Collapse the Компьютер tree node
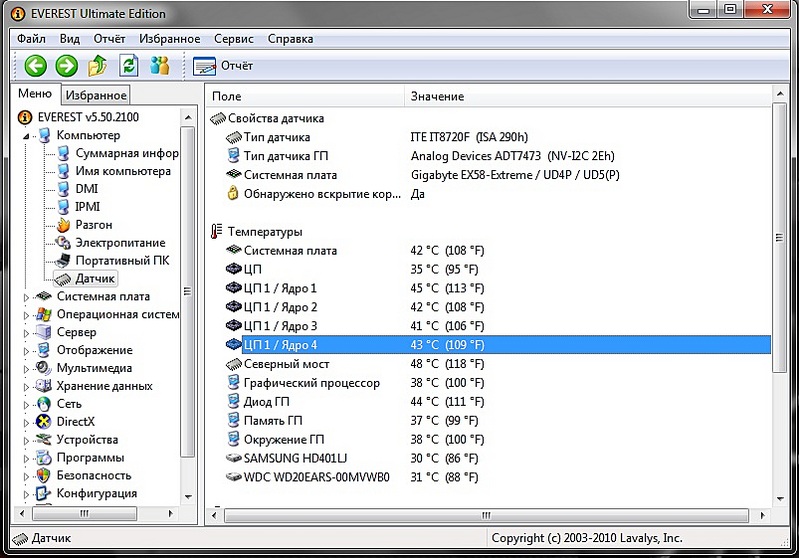The height and width of the screenshot is (558, 799). click(27, 136)
